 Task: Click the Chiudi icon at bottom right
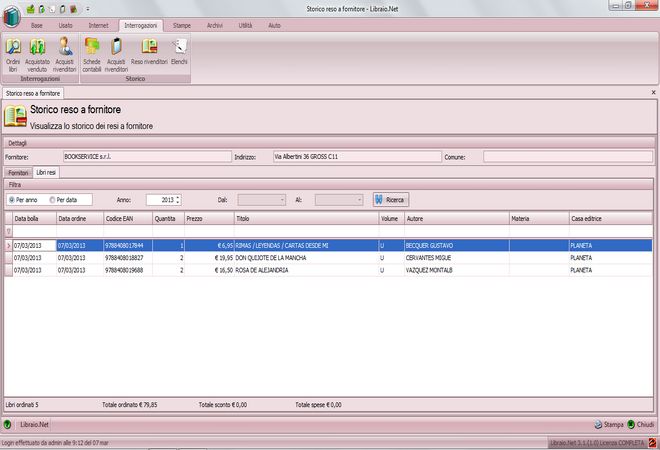coord(631,424)
